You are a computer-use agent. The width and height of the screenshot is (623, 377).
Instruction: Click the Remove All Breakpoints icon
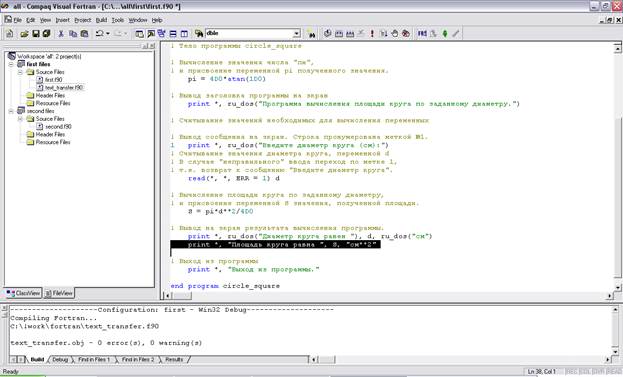point(406,34)
